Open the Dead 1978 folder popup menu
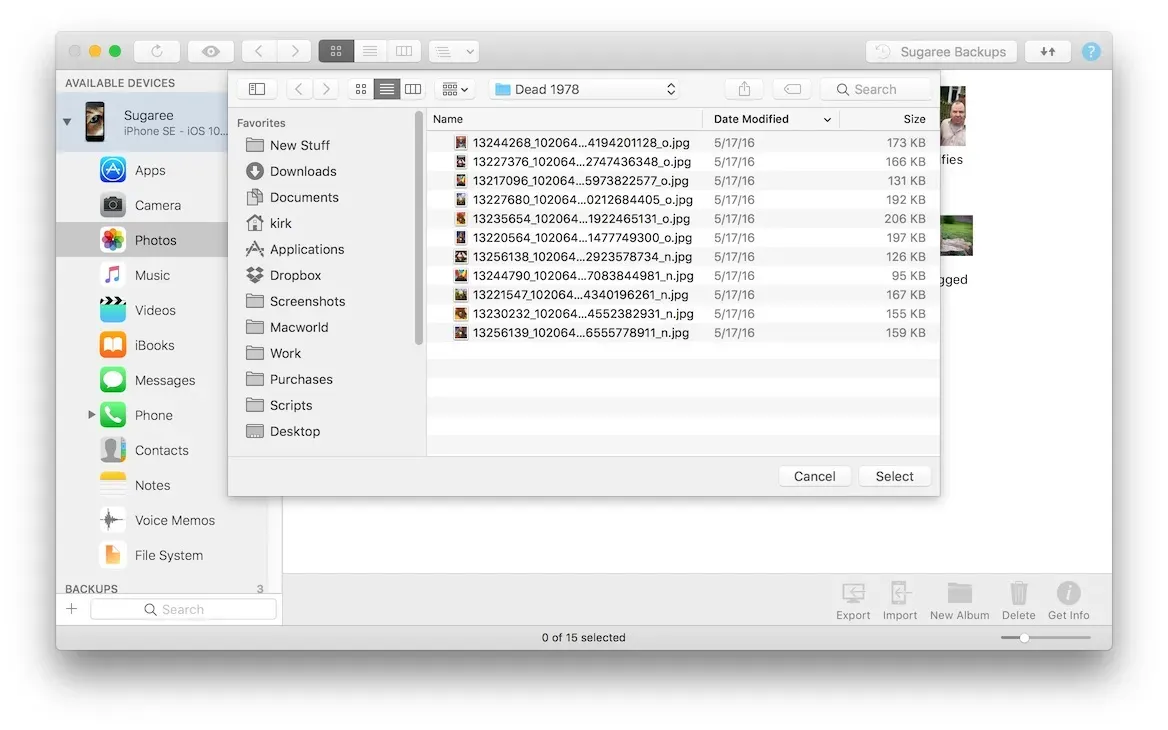Viewport: 1168px width, 730px height. click(584, 88)
